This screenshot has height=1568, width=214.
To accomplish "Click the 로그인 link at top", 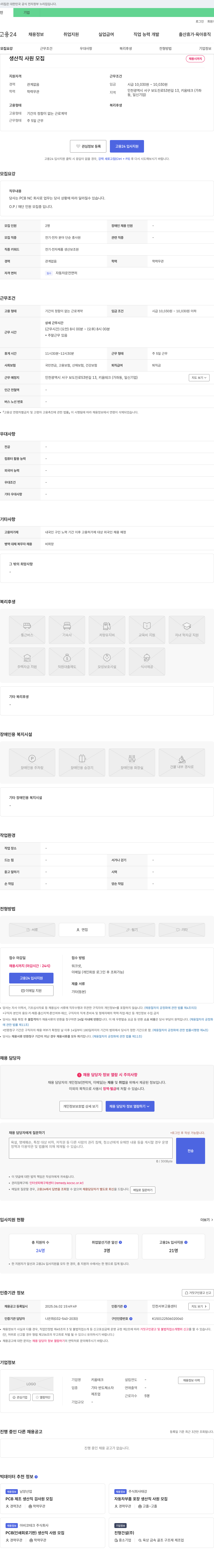I will click(200, 21).
